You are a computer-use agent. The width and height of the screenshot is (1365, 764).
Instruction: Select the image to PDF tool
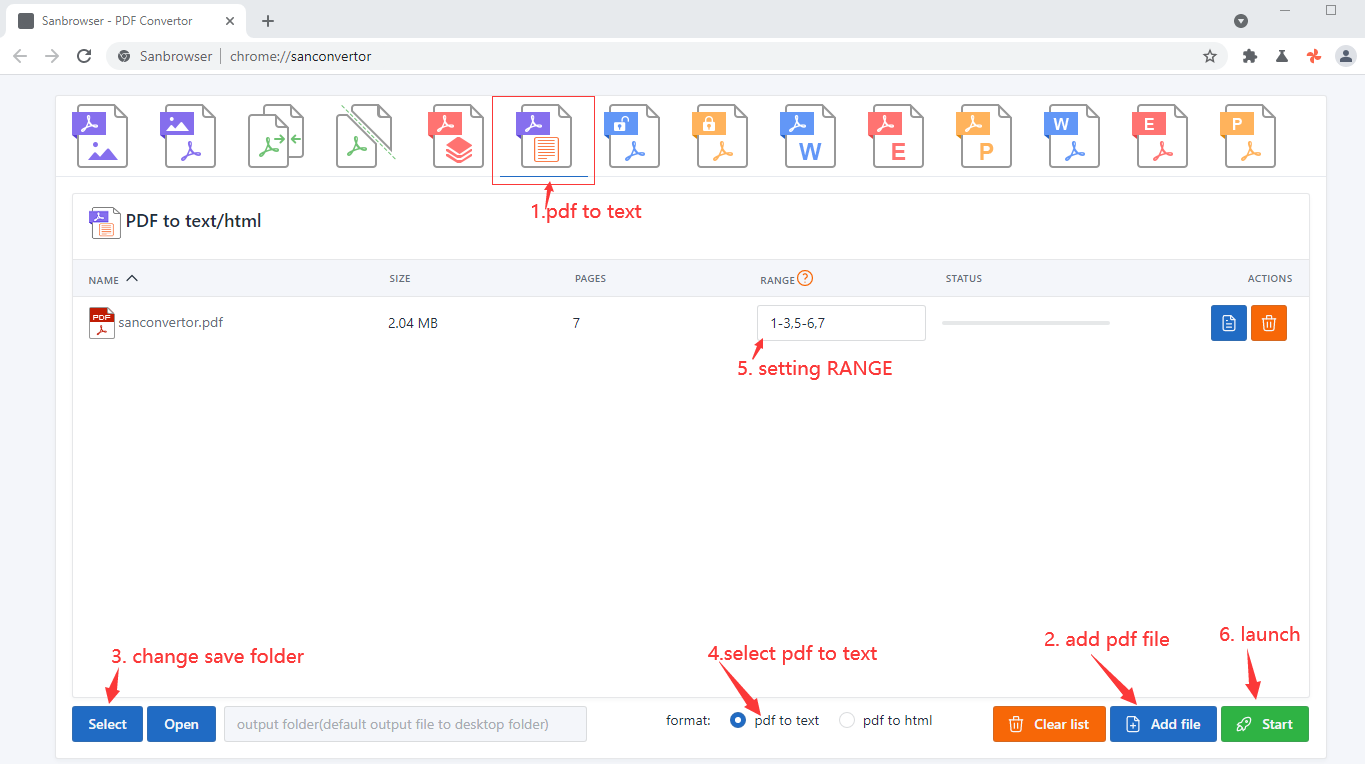[188, 135]
